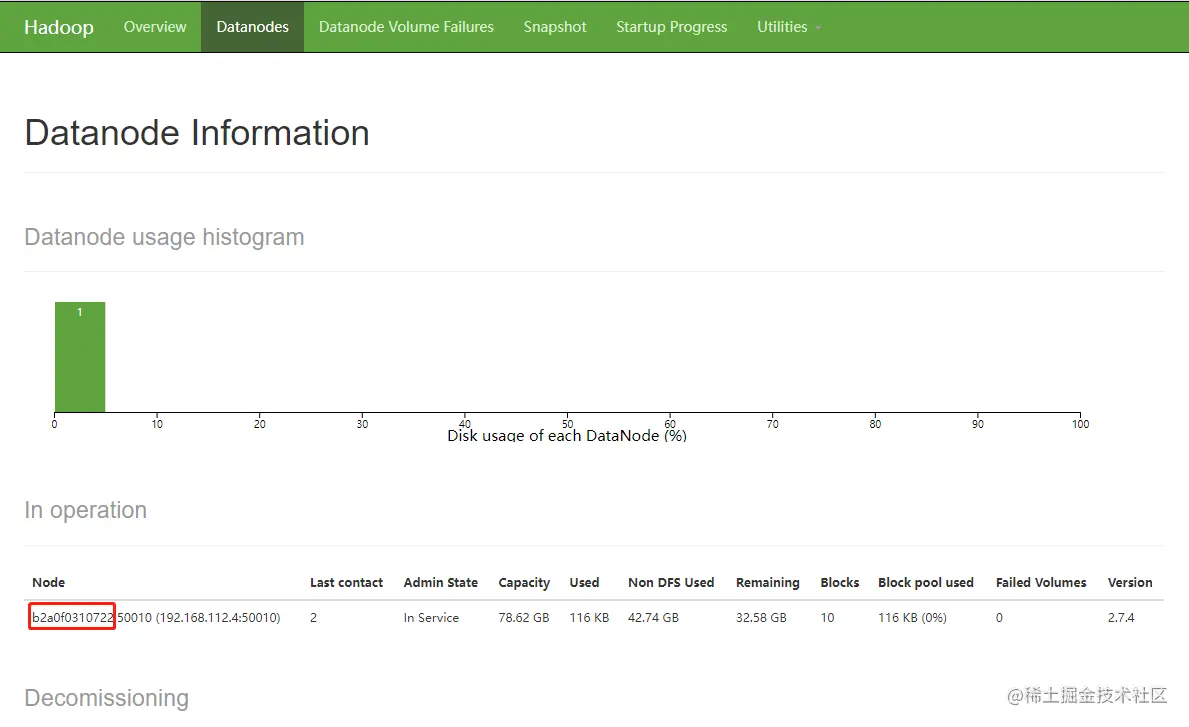
Task: Click the 2.7.4 version value
Action: point(1121,617)
